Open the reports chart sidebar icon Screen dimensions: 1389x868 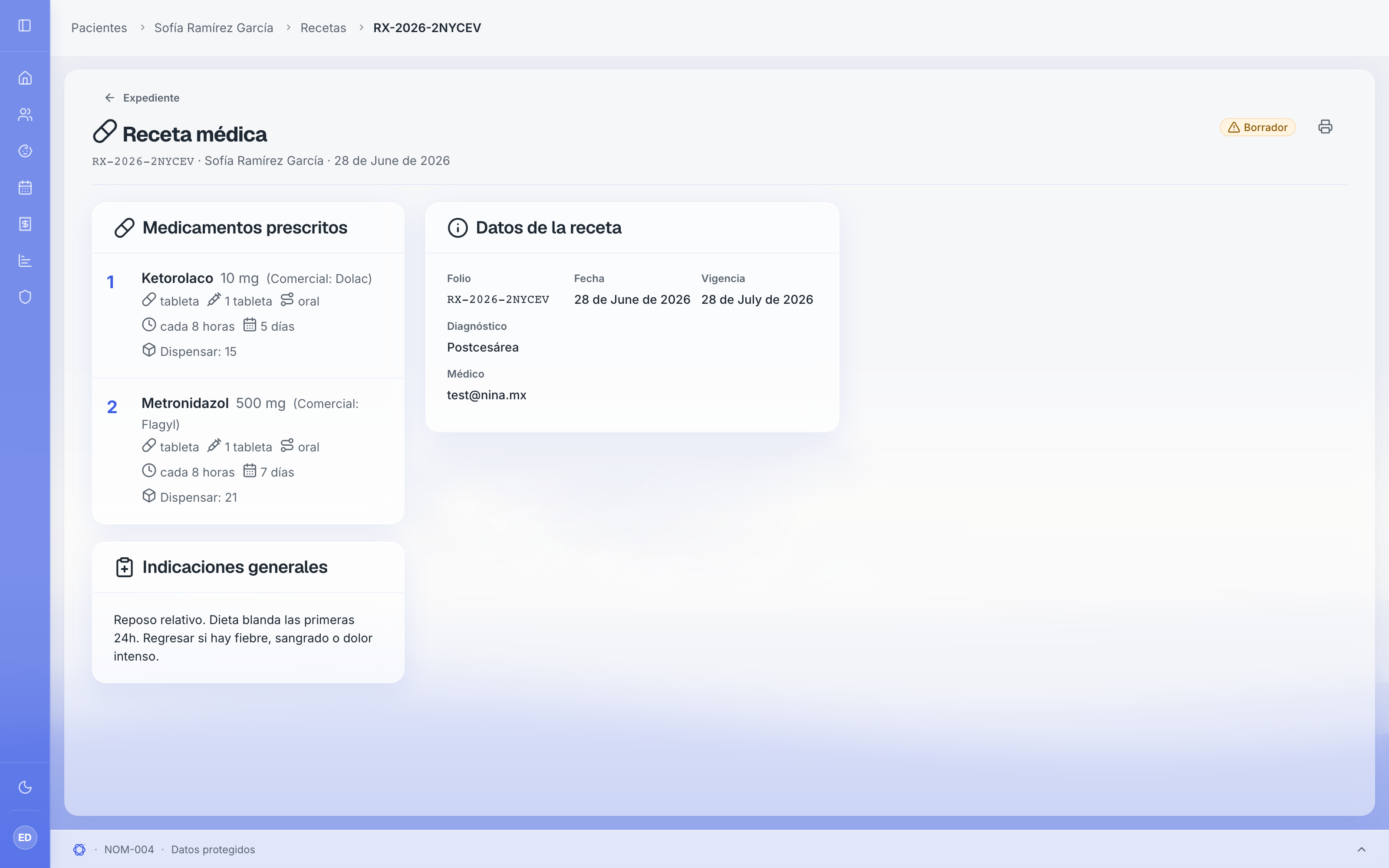point(25,261)
